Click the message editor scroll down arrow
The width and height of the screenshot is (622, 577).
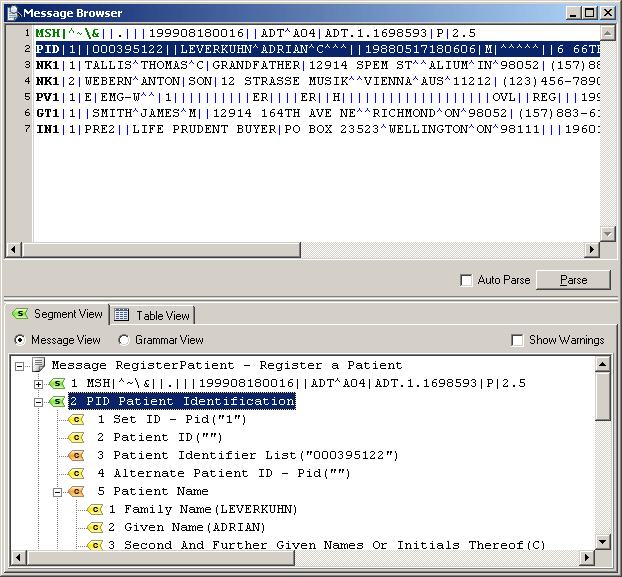coord(608,234)
